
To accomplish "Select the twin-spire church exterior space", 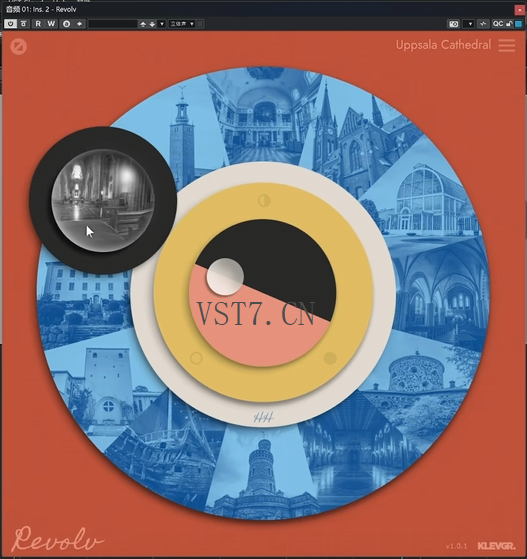I will (351, 143).
